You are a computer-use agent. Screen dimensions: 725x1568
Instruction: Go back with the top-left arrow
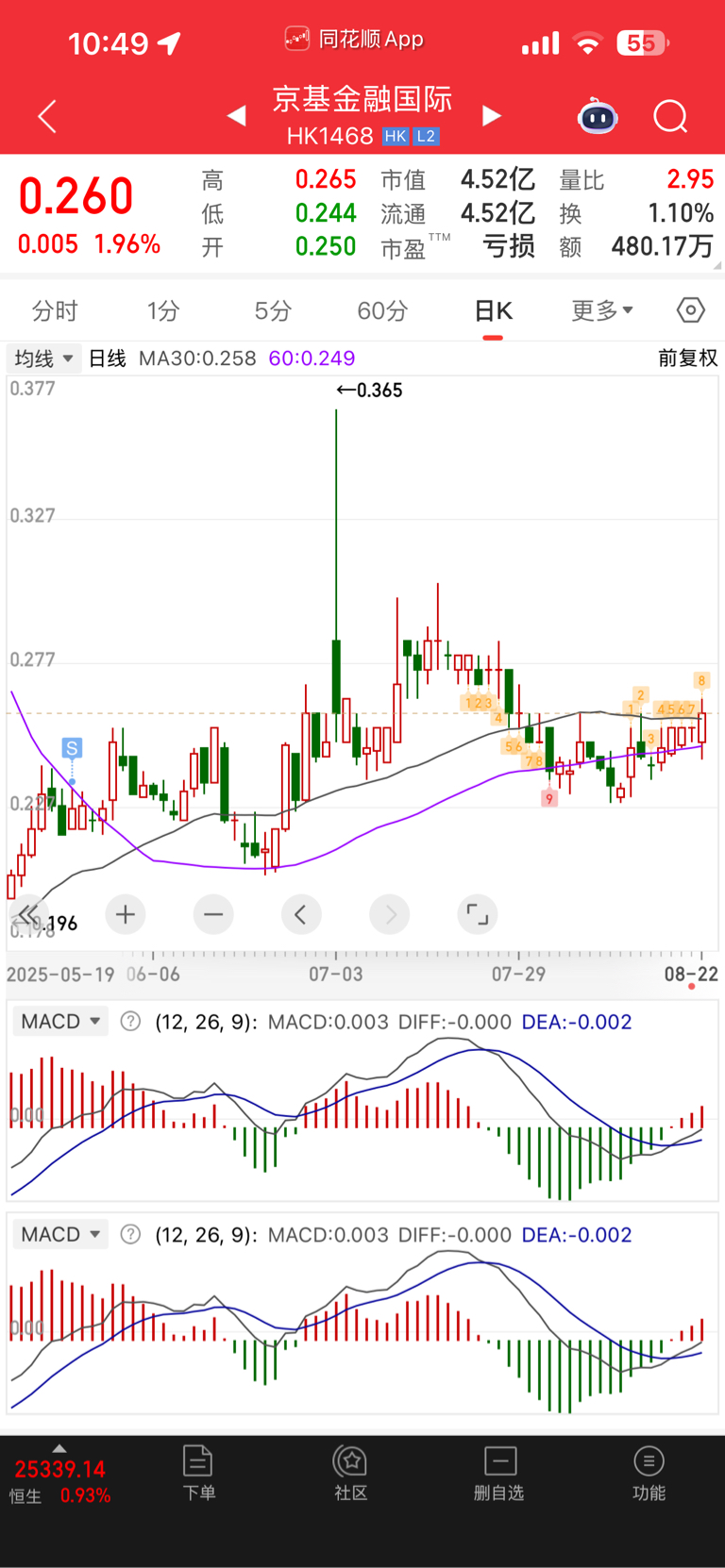click(x=47, y=116)
